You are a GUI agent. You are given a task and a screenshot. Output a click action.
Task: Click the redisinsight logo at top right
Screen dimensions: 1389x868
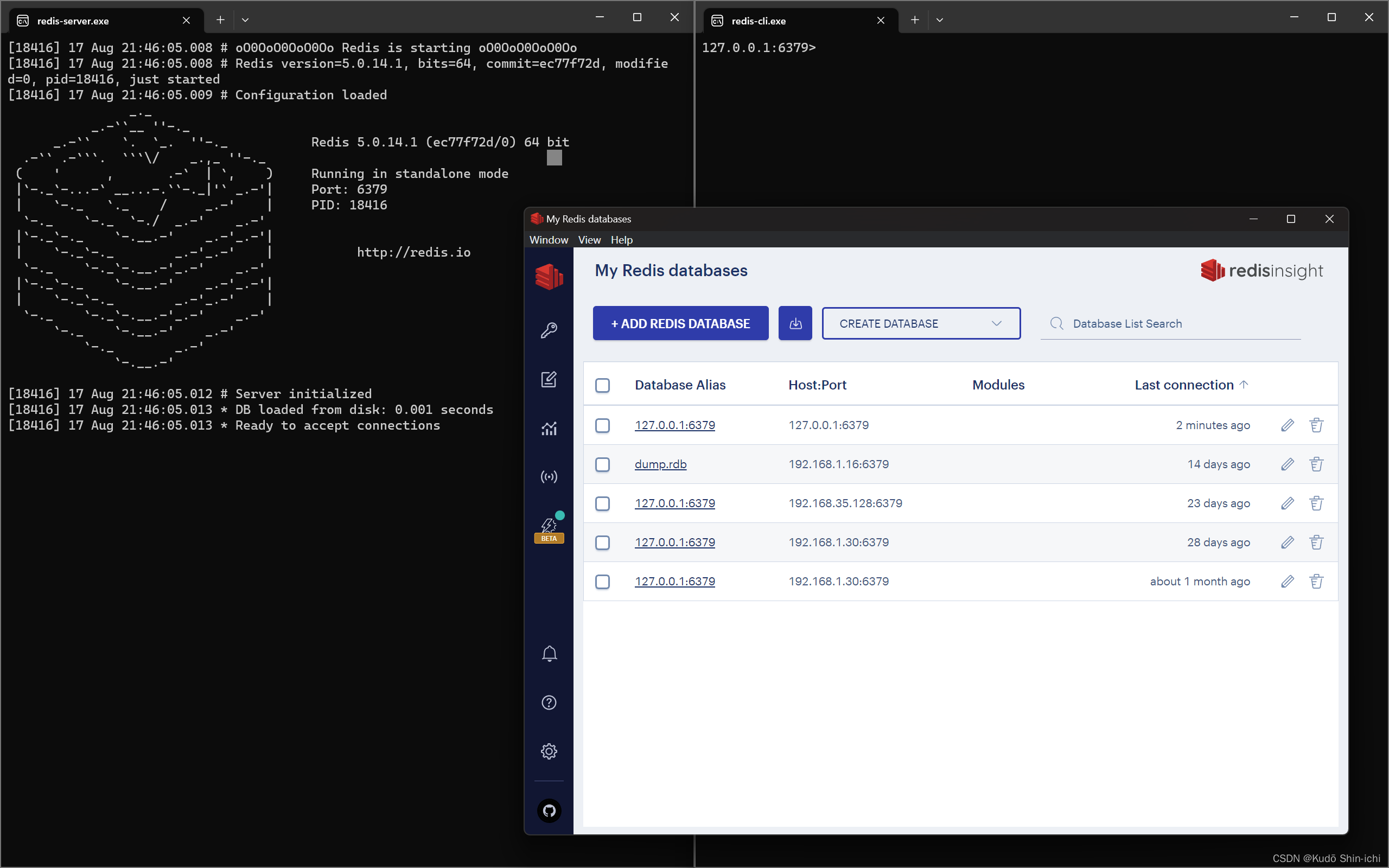pyautogui.click(x=1261, y=270)
